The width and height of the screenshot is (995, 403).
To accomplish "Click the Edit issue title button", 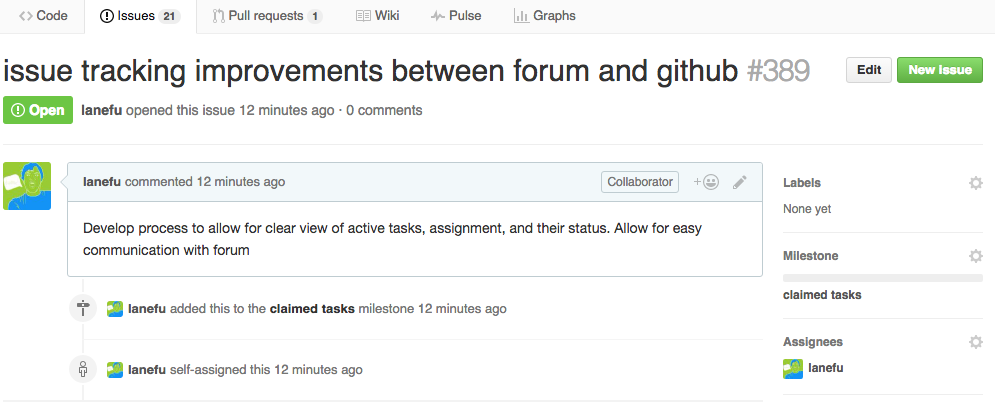I will [868, 70].
